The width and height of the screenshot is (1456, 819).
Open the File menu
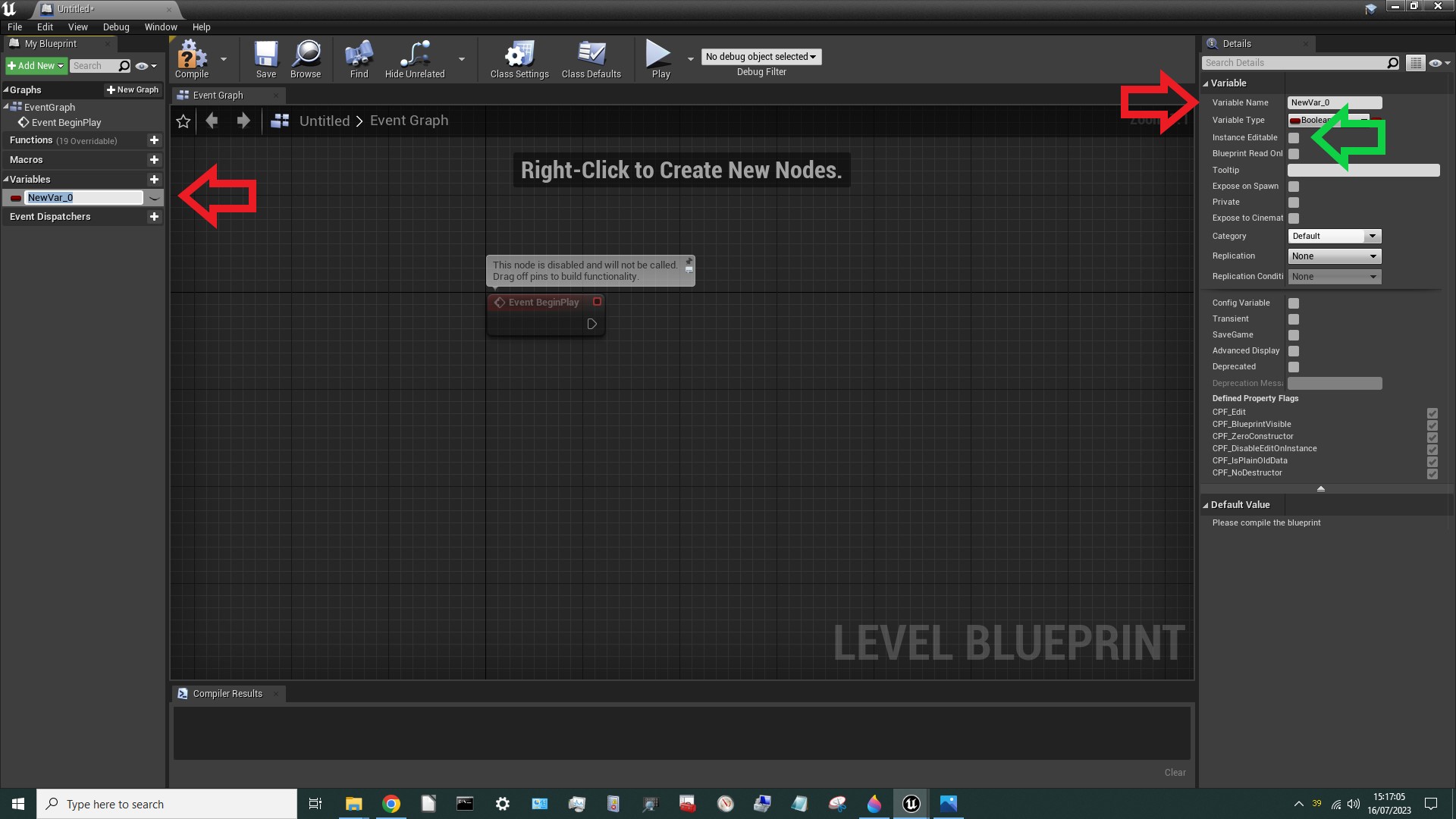coord(14,27)
